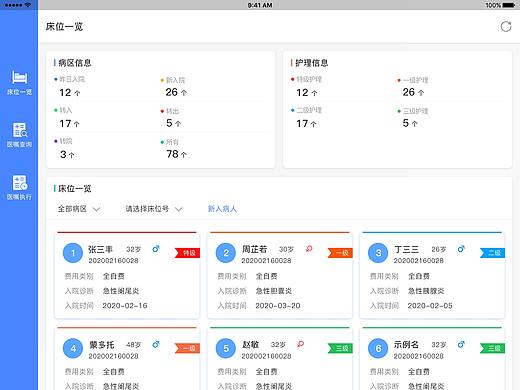The image size is (520, 390).
Task: Tap the battery indicator in status bar
Action: pyautogui.click(x=508, y=5)
